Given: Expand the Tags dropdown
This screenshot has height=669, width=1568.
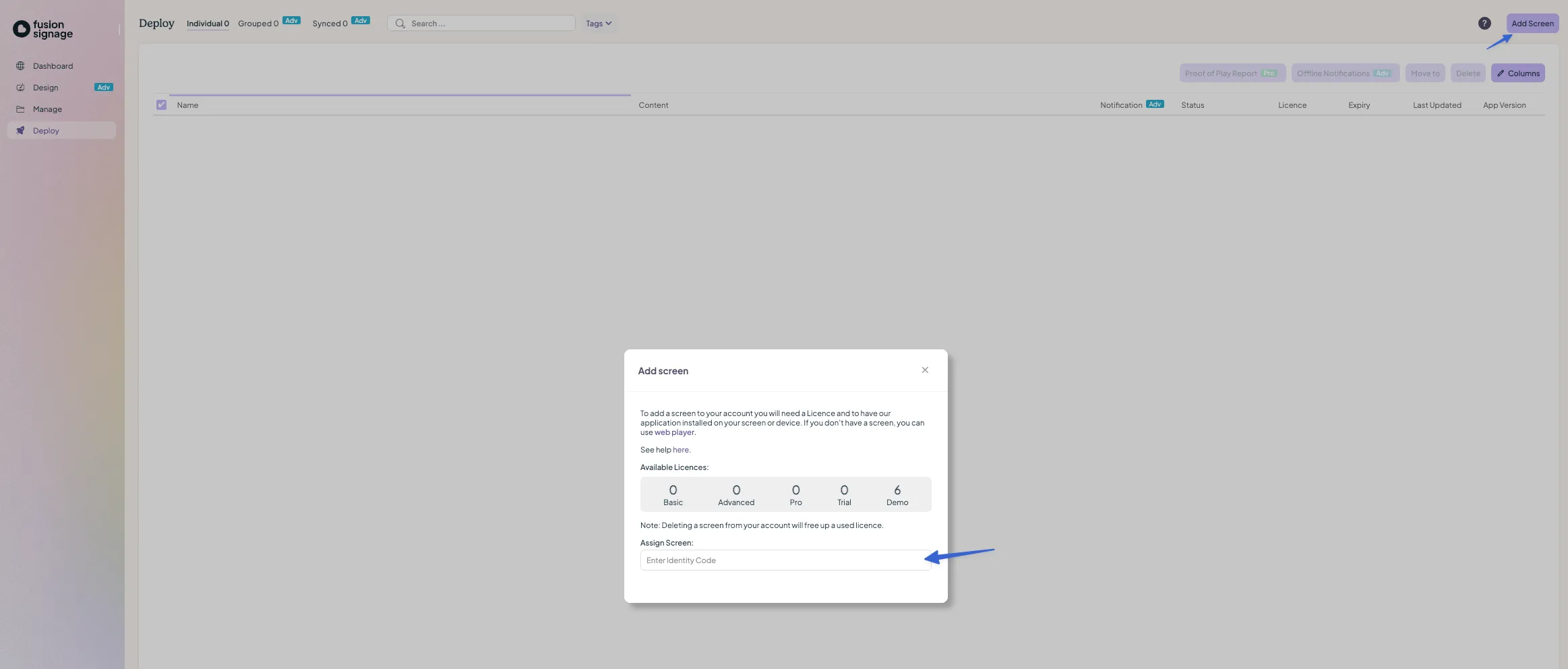Looking at the screenshot, I should pos(599,24).
